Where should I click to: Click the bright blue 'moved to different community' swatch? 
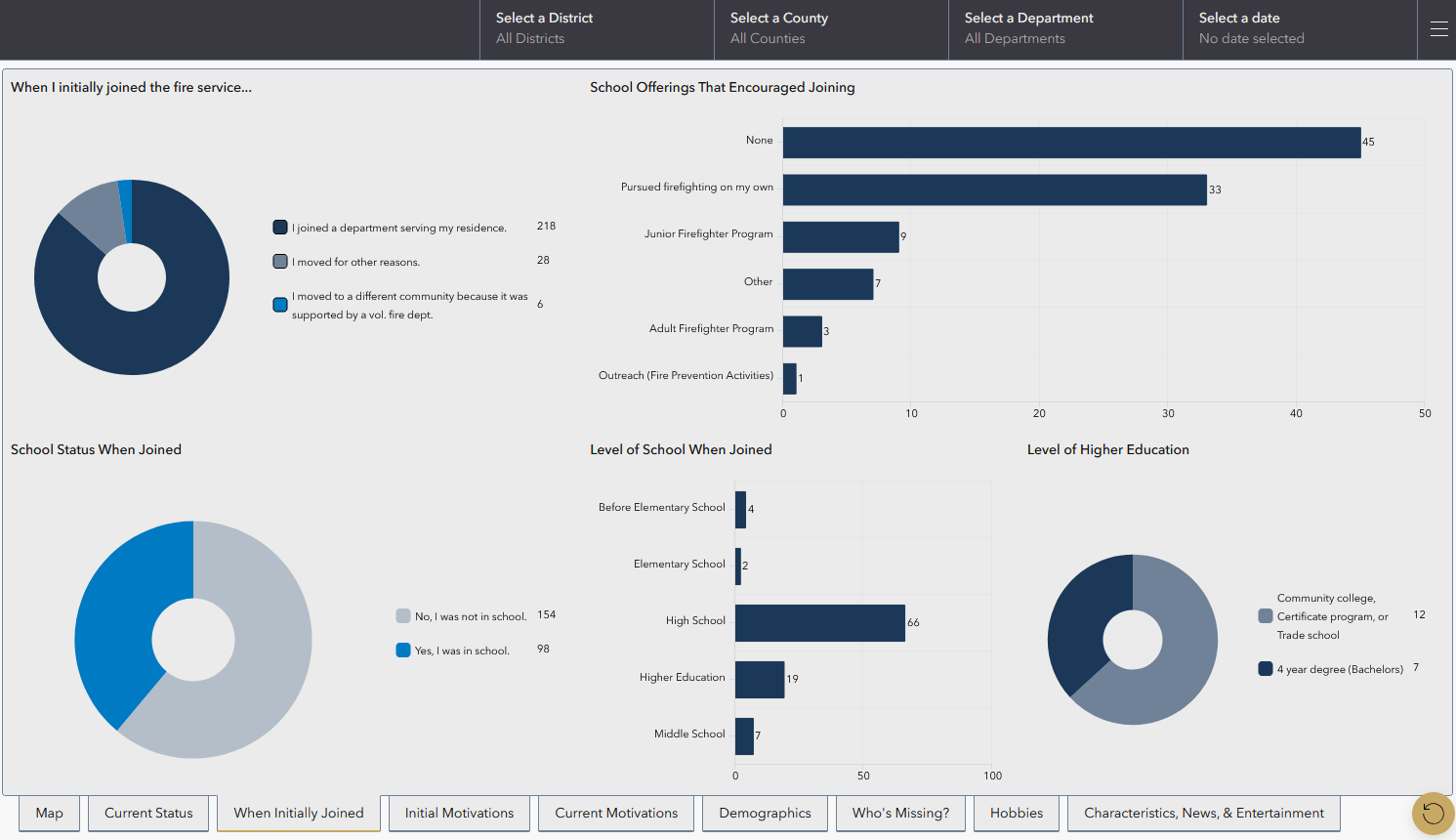tap(280, 305)
